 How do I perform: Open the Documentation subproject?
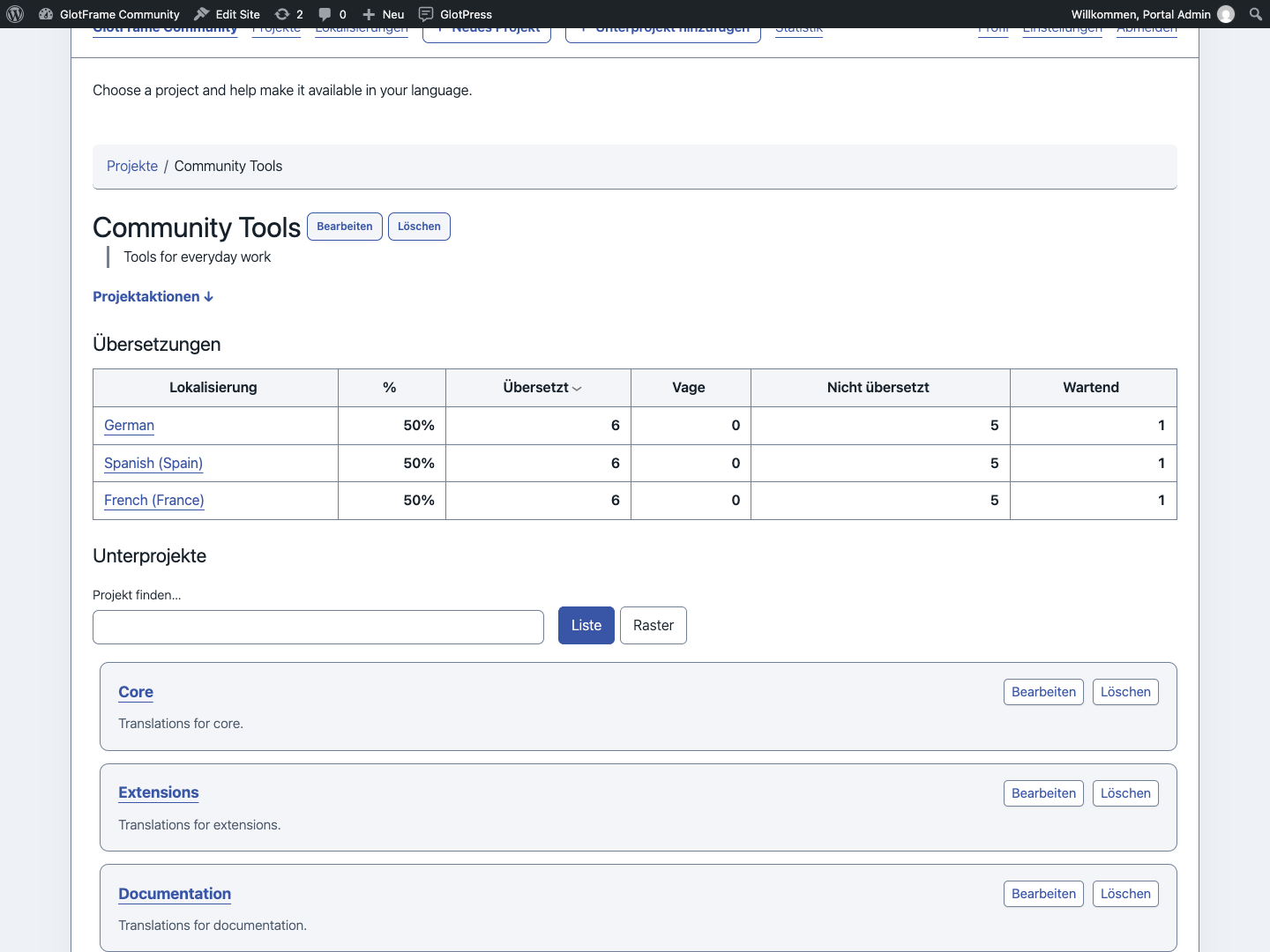(x=175, y=895)
